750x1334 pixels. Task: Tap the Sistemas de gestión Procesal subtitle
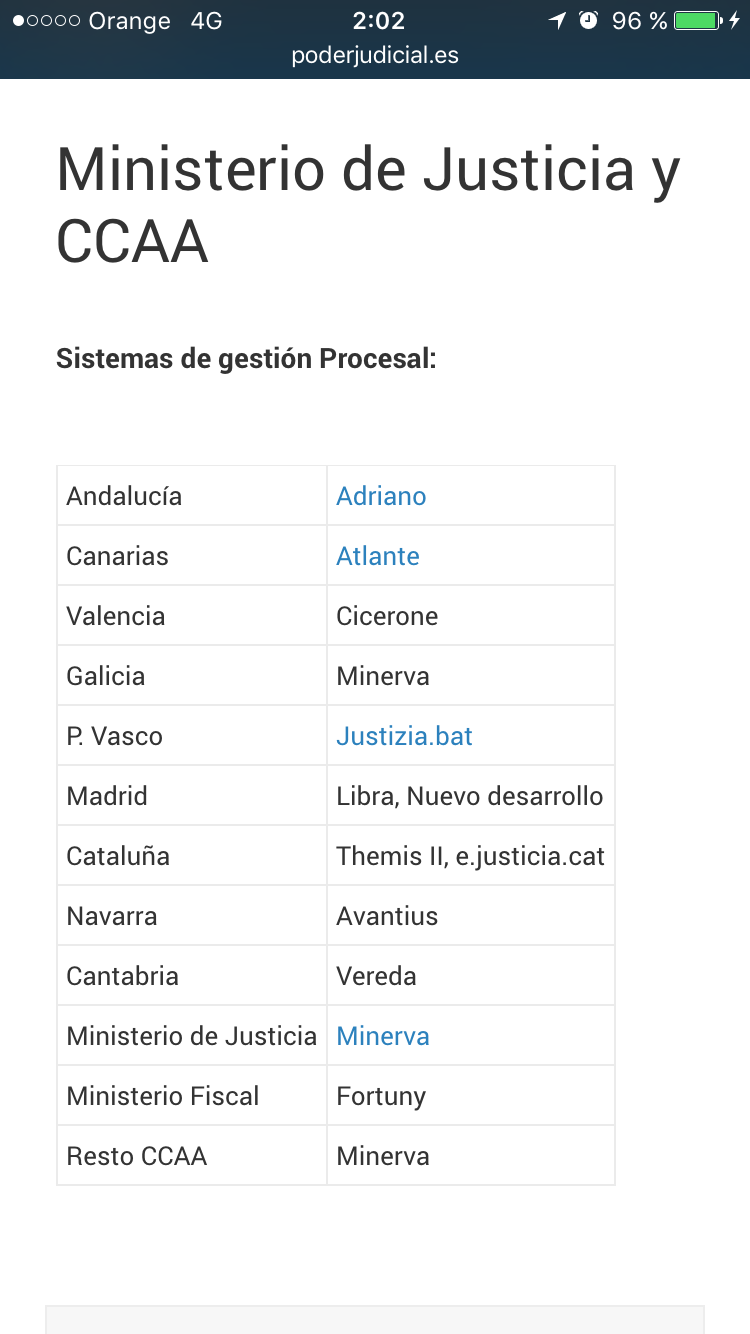246,358
